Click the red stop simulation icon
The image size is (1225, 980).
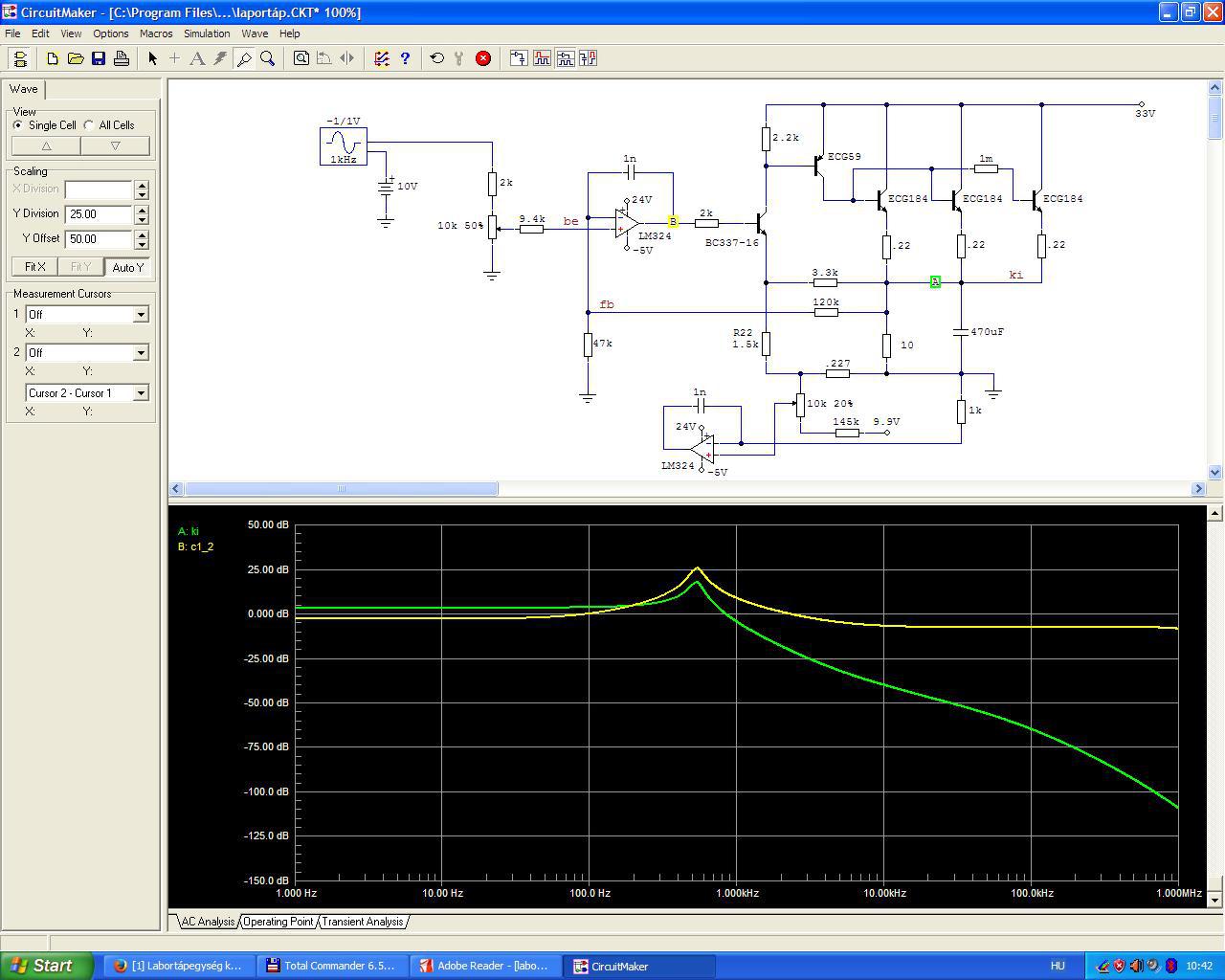click(483, 58)
